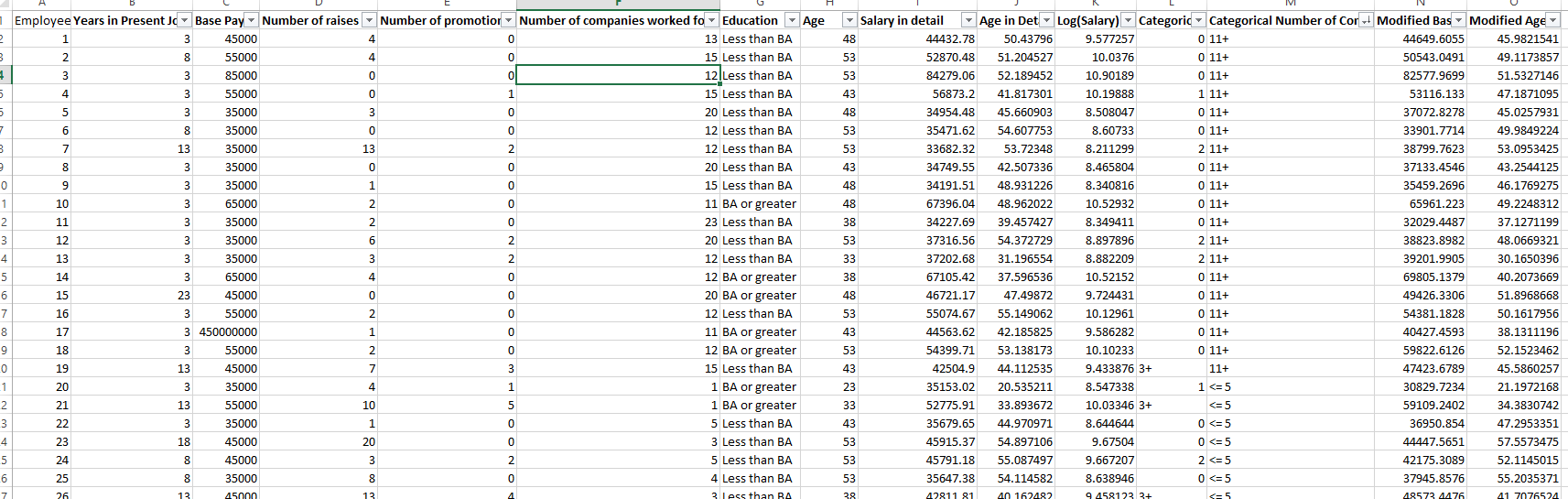Select the Modified Age cell 21.1972168
This screenshot has width=1568, height=499.
[x=1514, y=386]
